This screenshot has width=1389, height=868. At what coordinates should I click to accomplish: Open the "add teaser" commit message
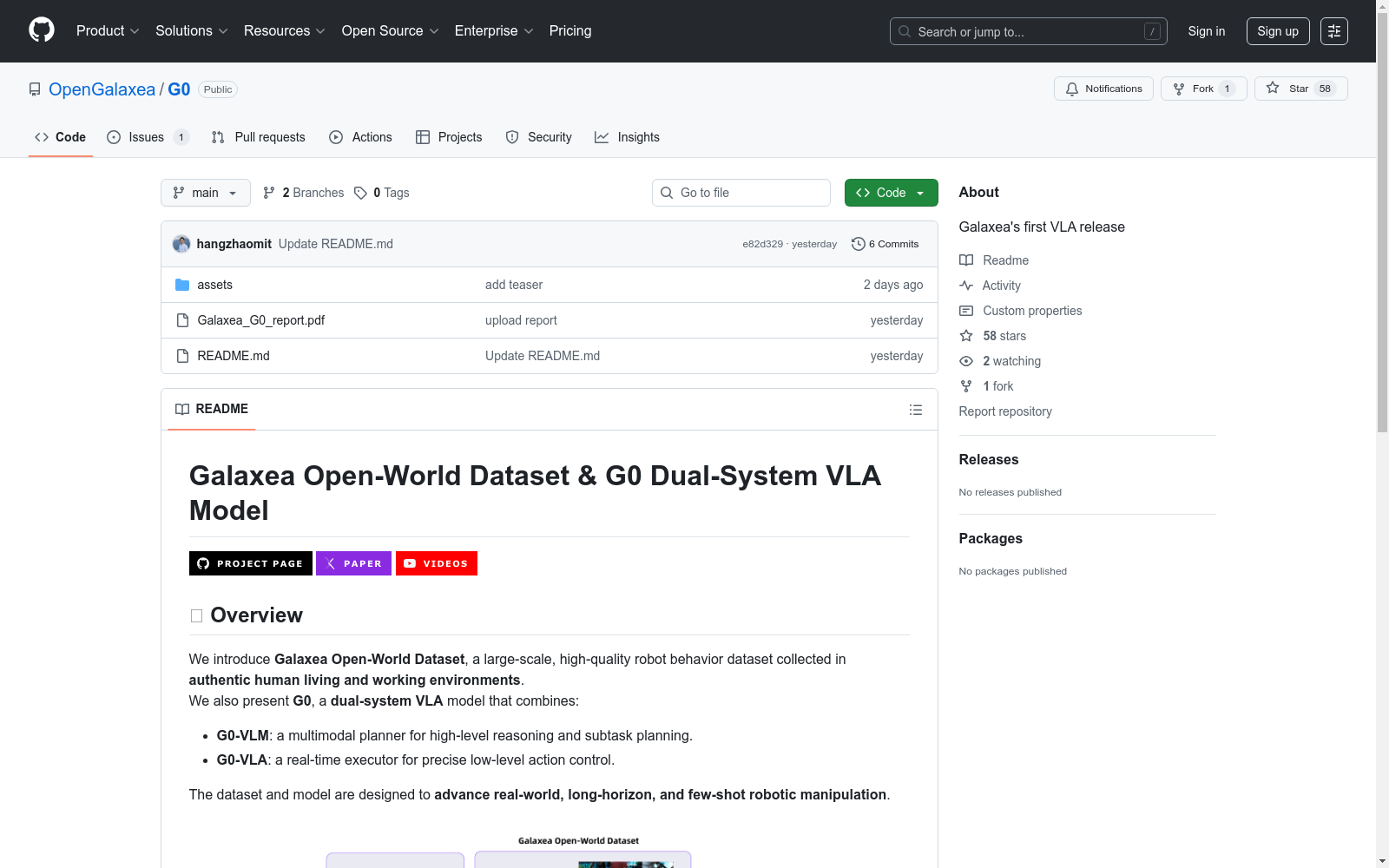point(514,285)
